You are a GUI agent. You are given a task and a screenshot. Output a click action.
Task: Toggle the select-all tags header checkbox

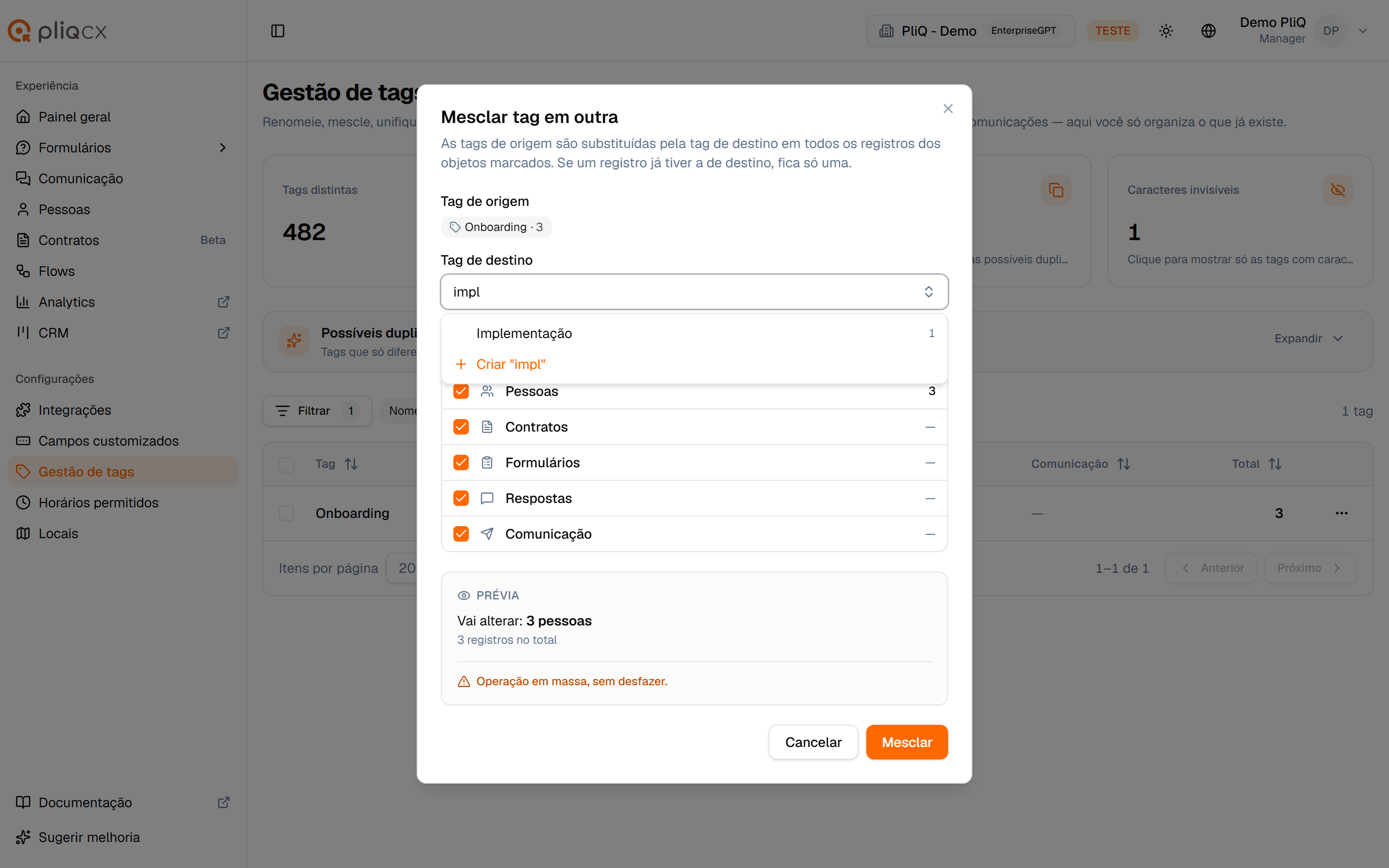point(286,464)
